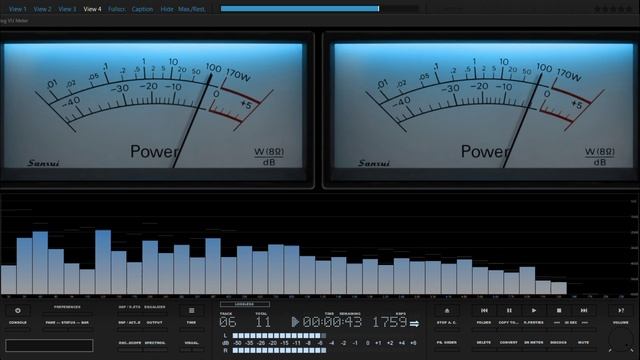The height and width of the screenshot is (360, 640).
Task: Click the dash right of 30 SEC
Action: tap(584, 322)
